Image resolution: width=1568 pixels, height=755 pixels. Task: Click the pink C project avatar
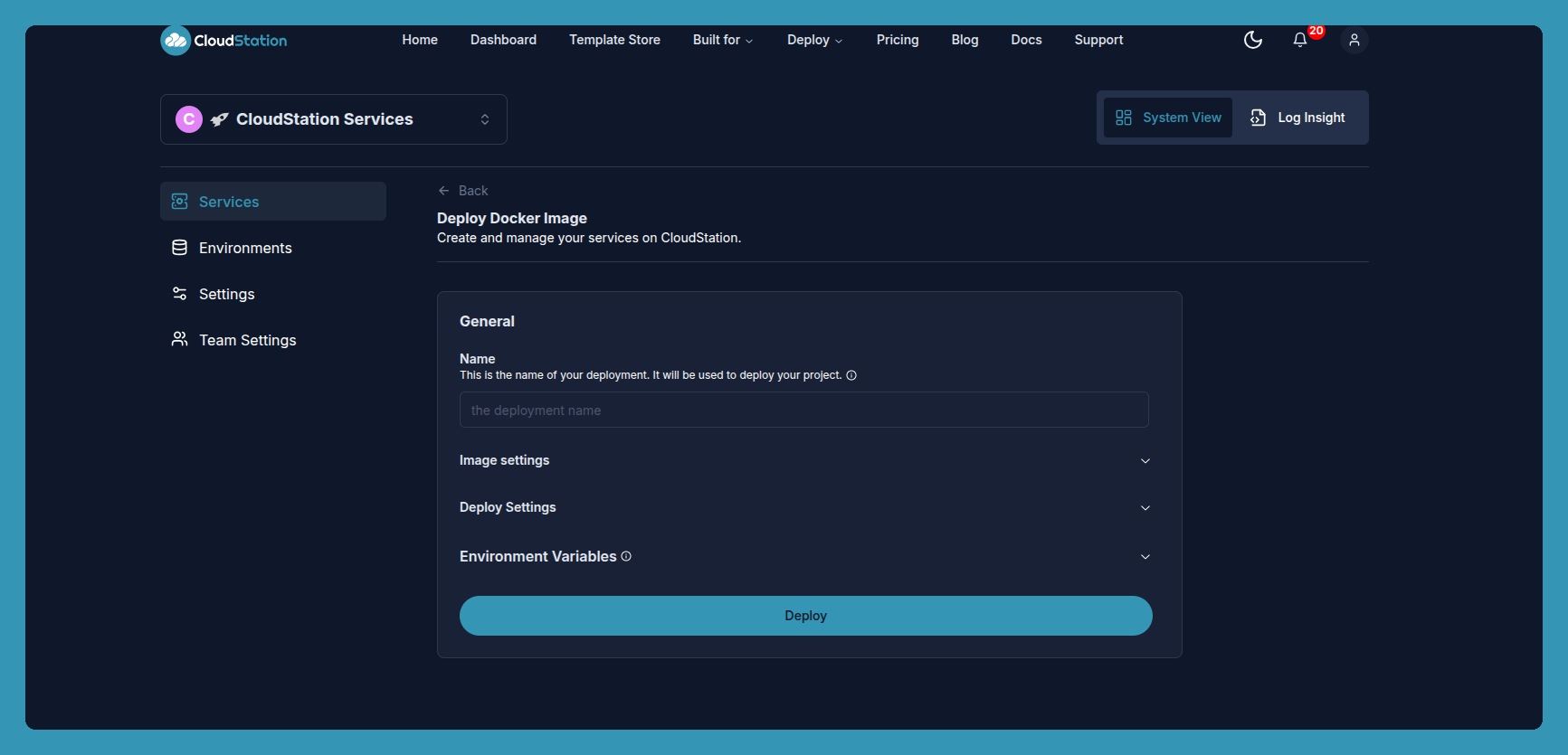pos(189,119)
